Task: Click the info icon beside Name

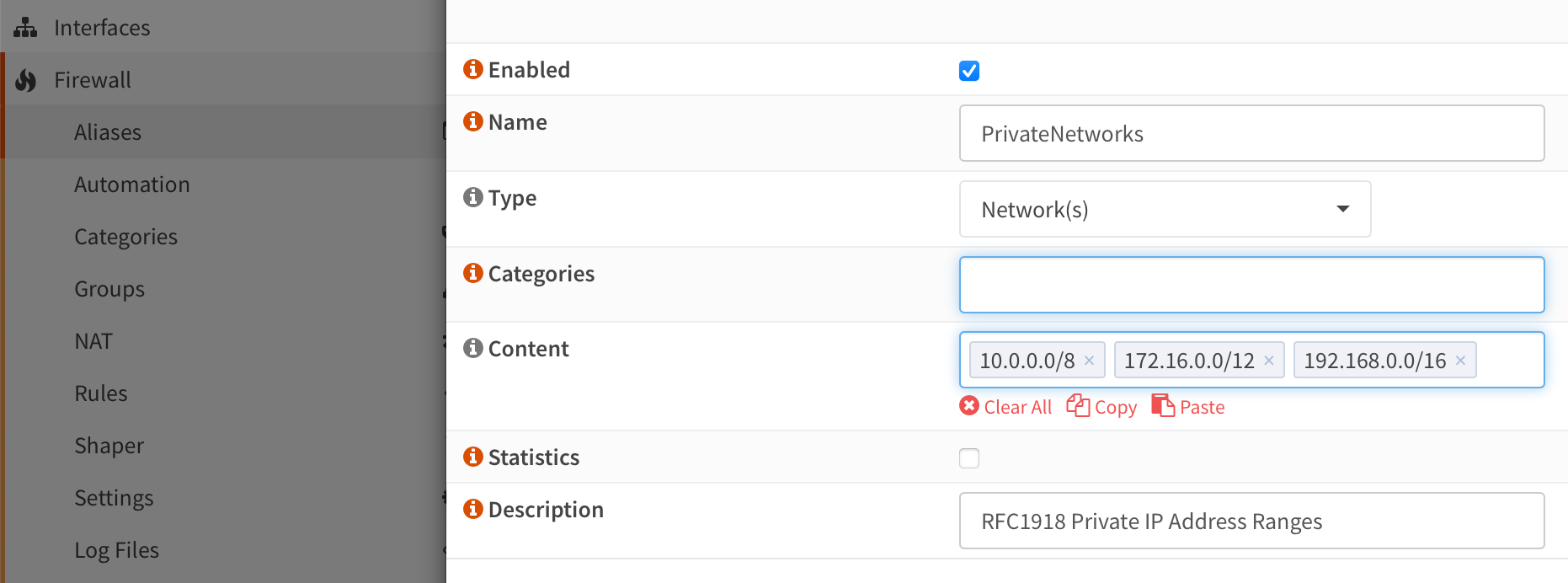Action: pyautogui.click(x=473, y=121)
